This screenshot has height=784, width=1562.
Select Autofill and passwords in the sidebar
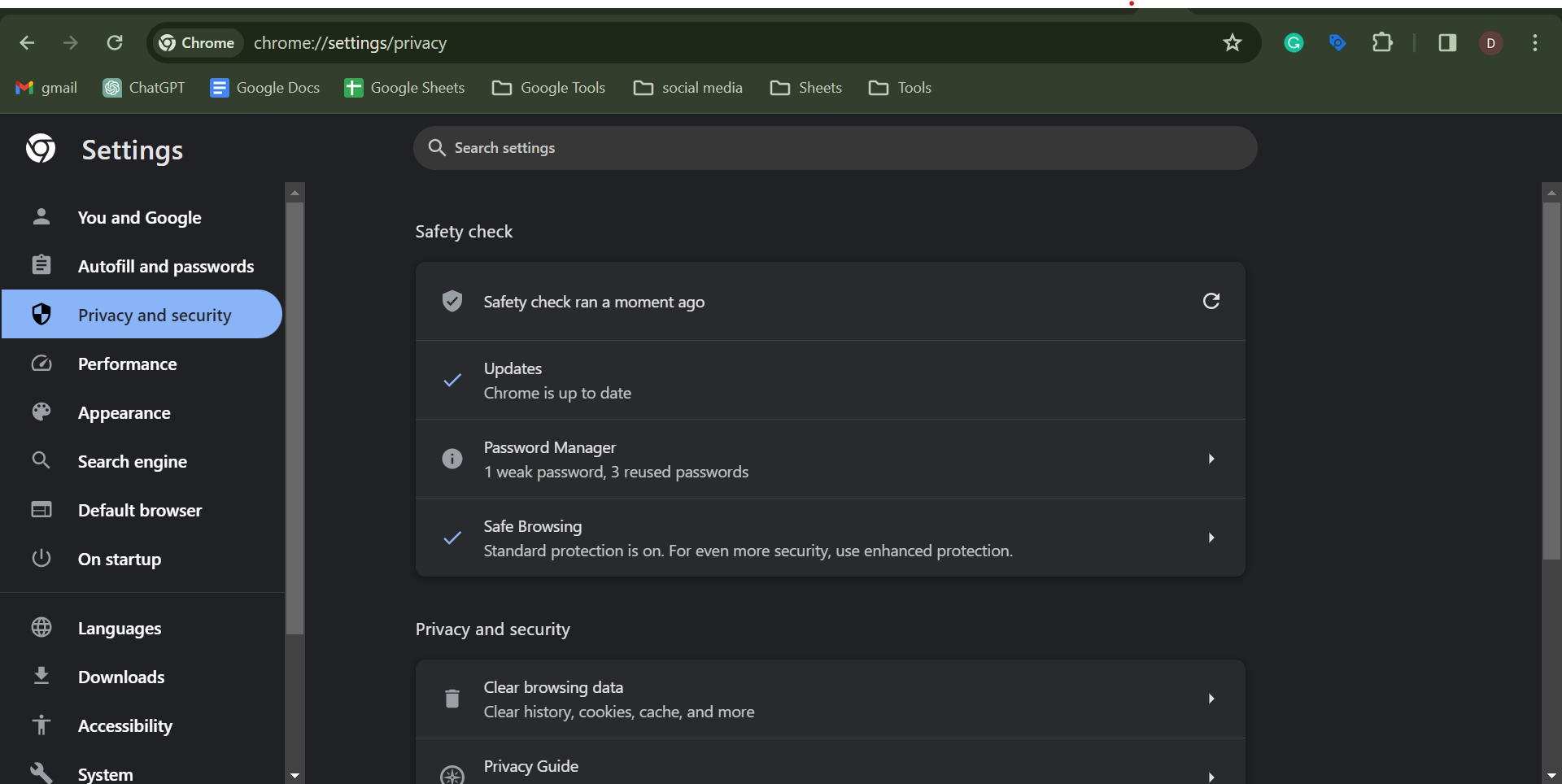pyautogui.click(x=142, y=266)
